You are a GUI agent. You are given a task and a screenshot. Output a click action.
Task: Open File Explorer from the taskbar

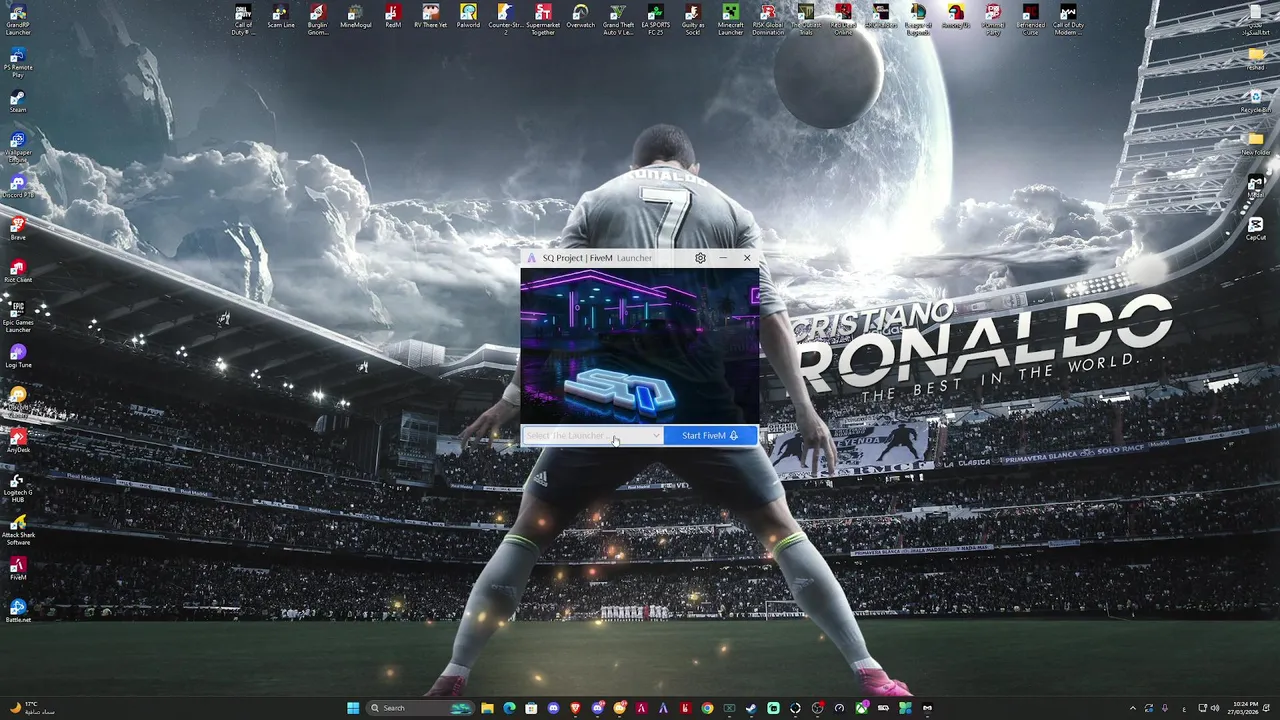pyautogui.click(x=487, y=708)
